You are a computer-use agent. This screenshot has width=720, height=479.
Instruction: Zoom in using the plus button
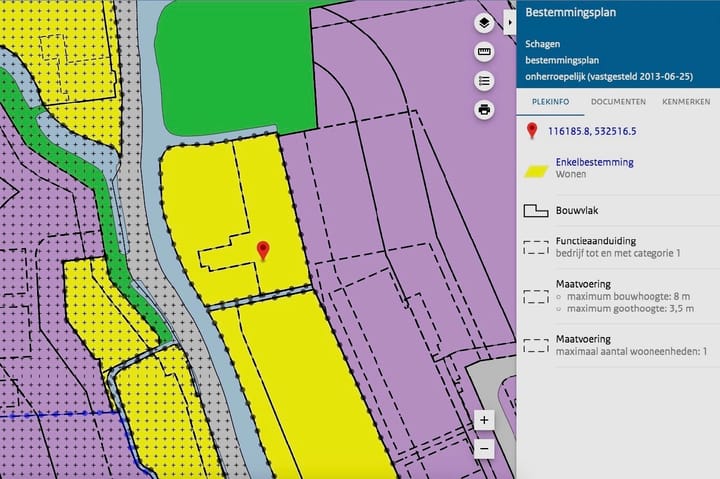484,420
